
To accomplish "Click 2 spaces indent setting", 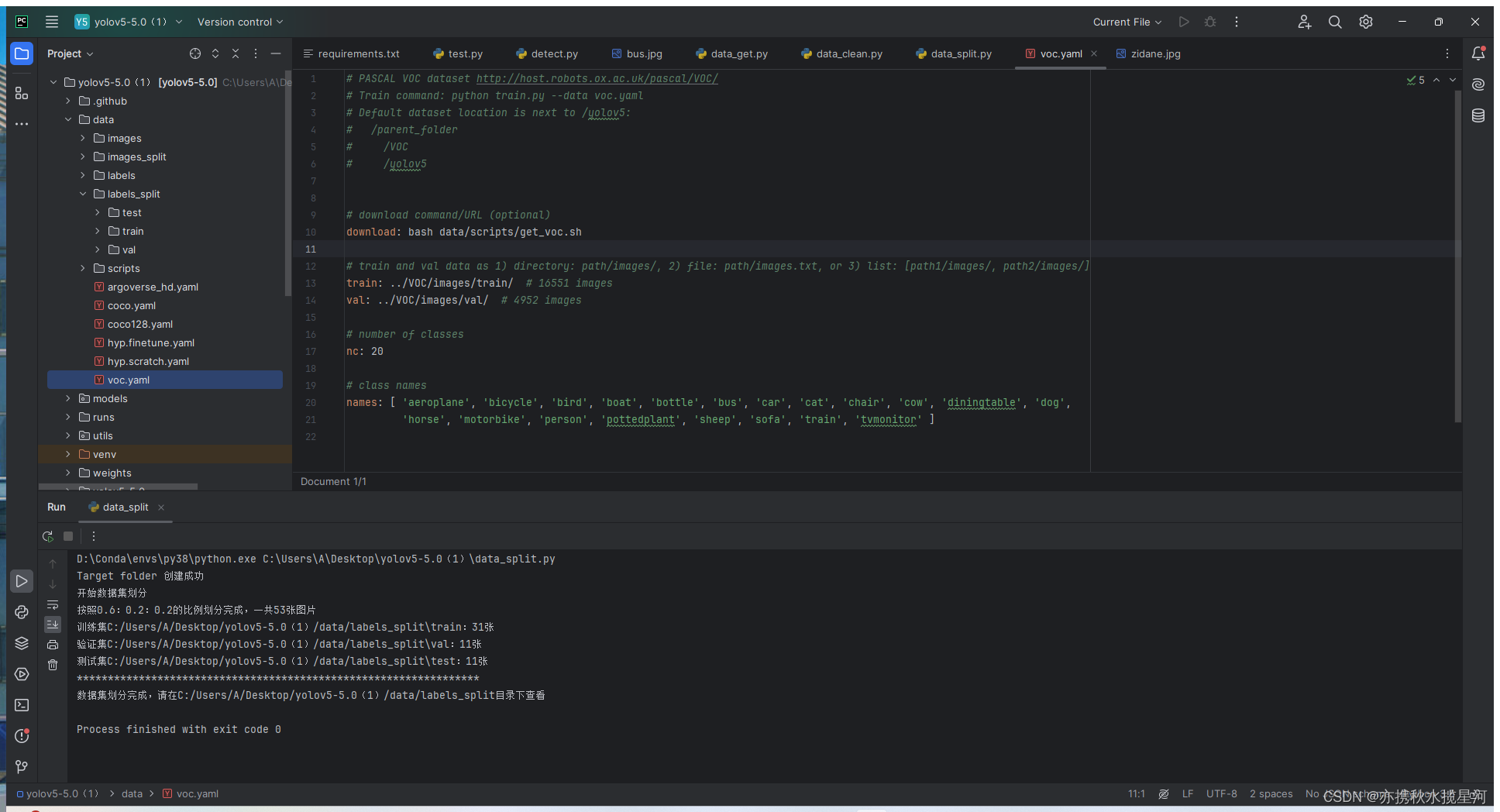I will (1271, 794).
